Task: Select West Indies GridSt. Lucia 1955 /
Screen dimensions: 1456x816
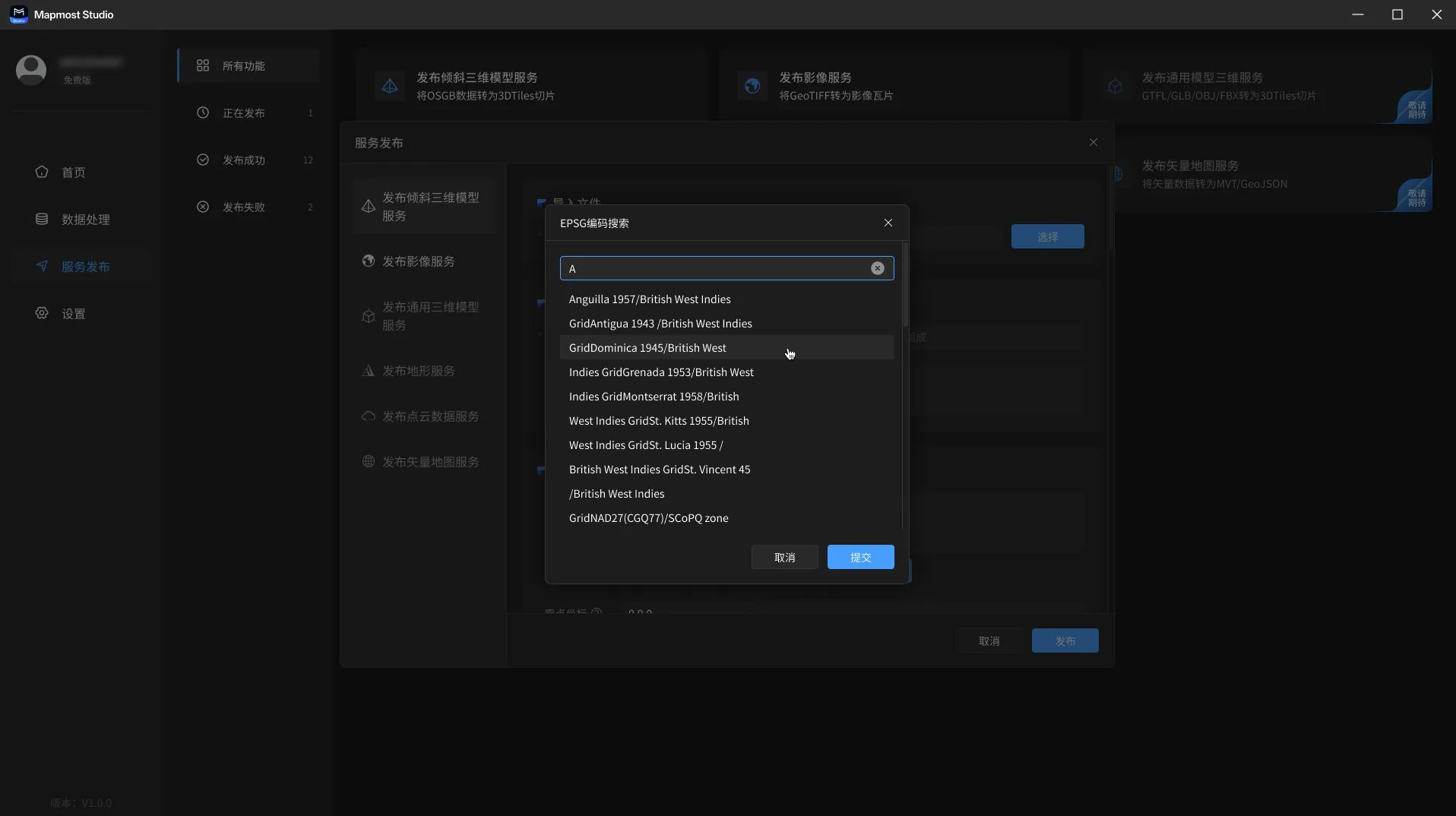Action: point(726,445)
